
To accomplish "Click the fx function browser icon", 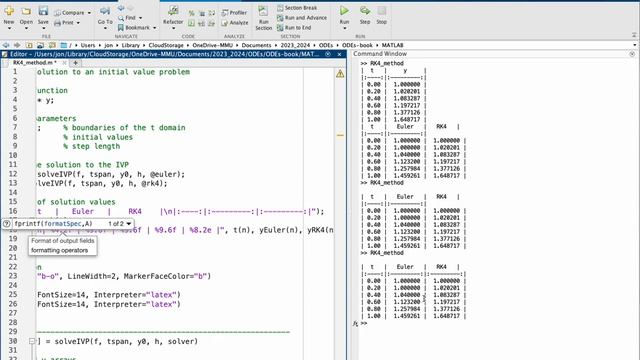I will tap(355, 323).
